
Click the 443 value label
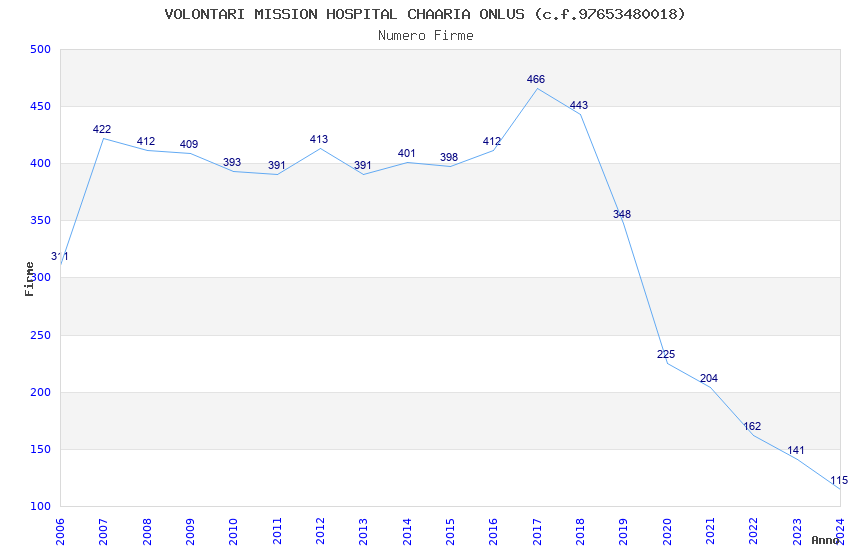tap(579, 105)
